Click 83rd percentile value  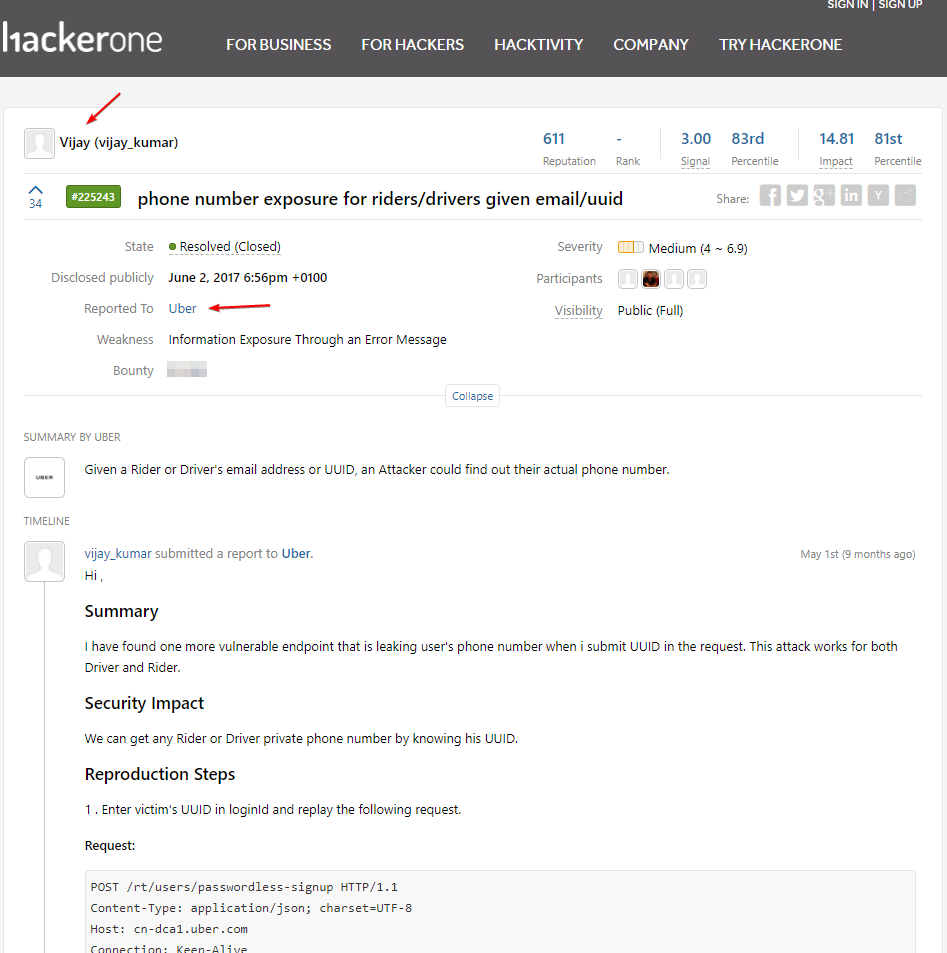pyautogui.click(x=748, y=139)
